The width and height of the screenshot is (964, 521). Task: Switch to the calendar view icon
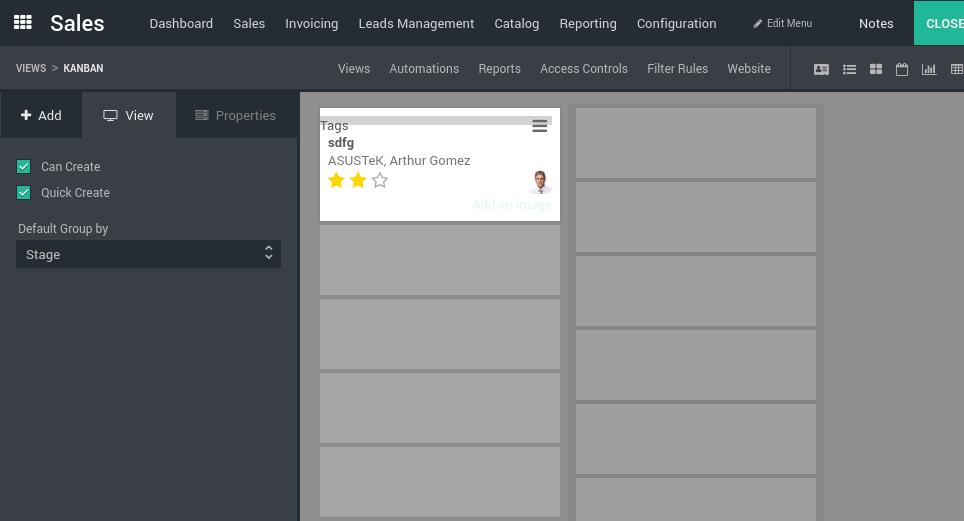tap(902, 69)
